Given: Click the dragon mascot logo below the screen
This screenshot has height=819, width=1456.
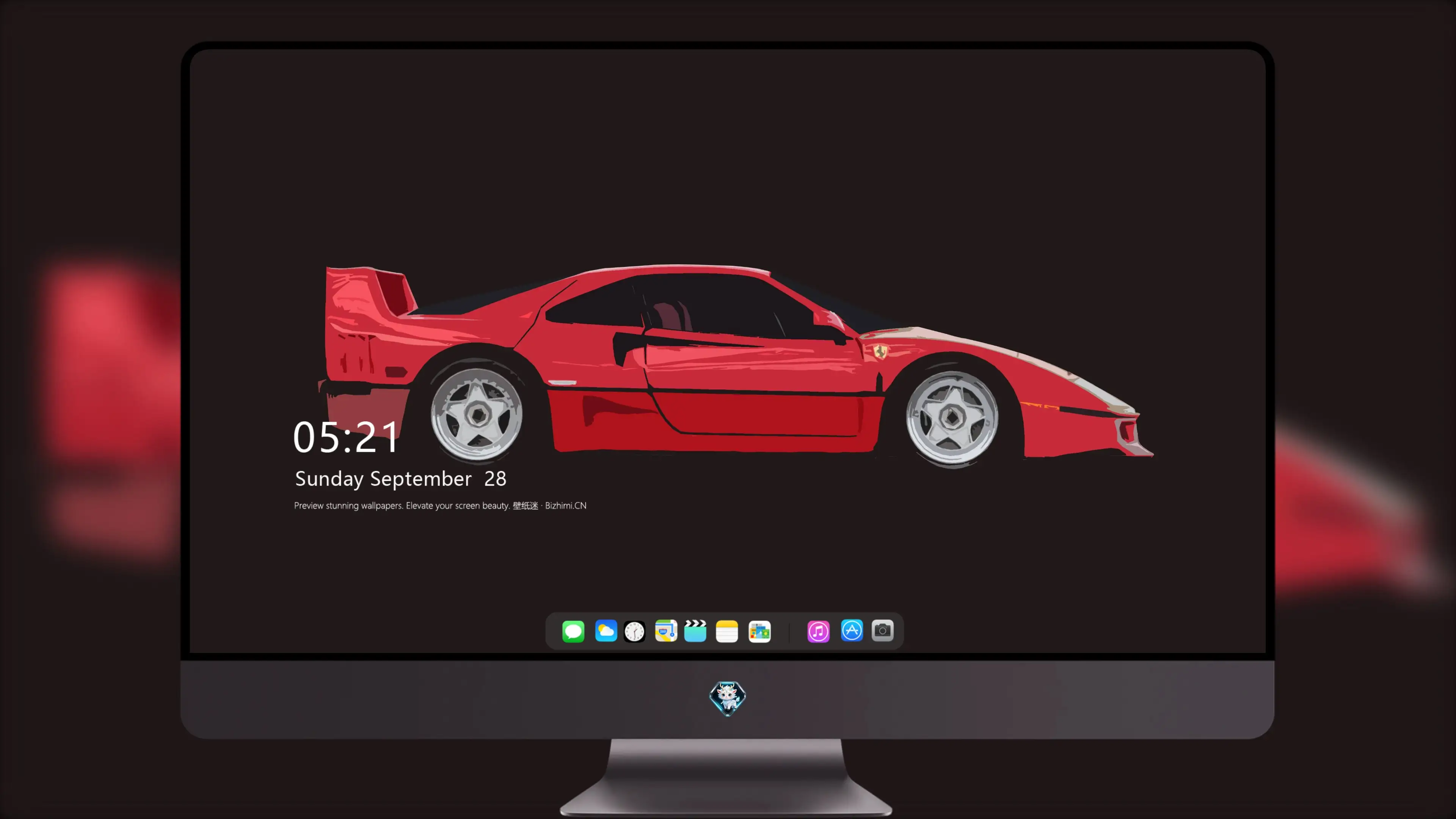Looking at the screenshot, I should coord(728,698).
